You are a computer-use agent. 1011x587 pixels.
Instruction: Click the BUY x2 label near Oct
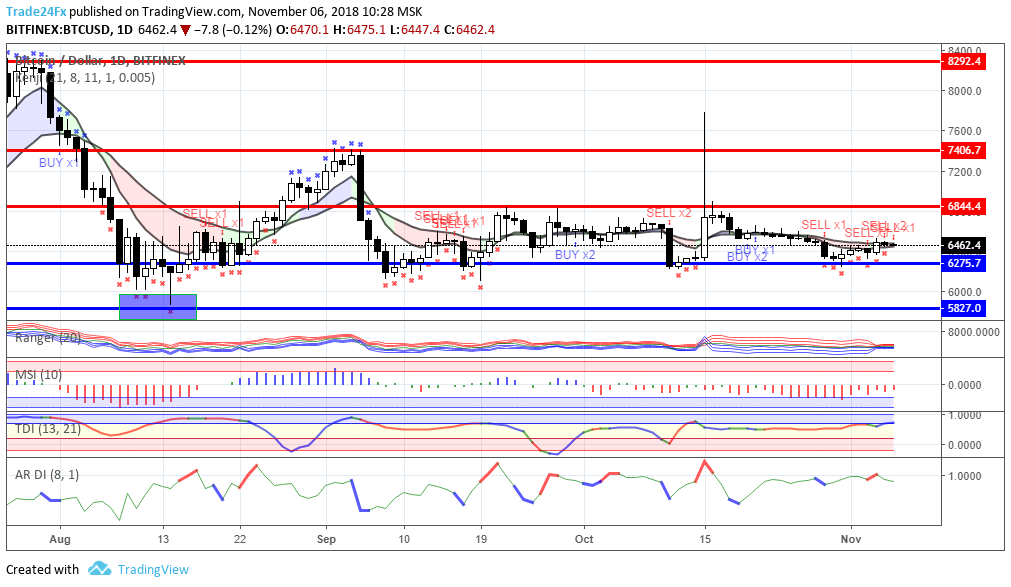[575, 255]
